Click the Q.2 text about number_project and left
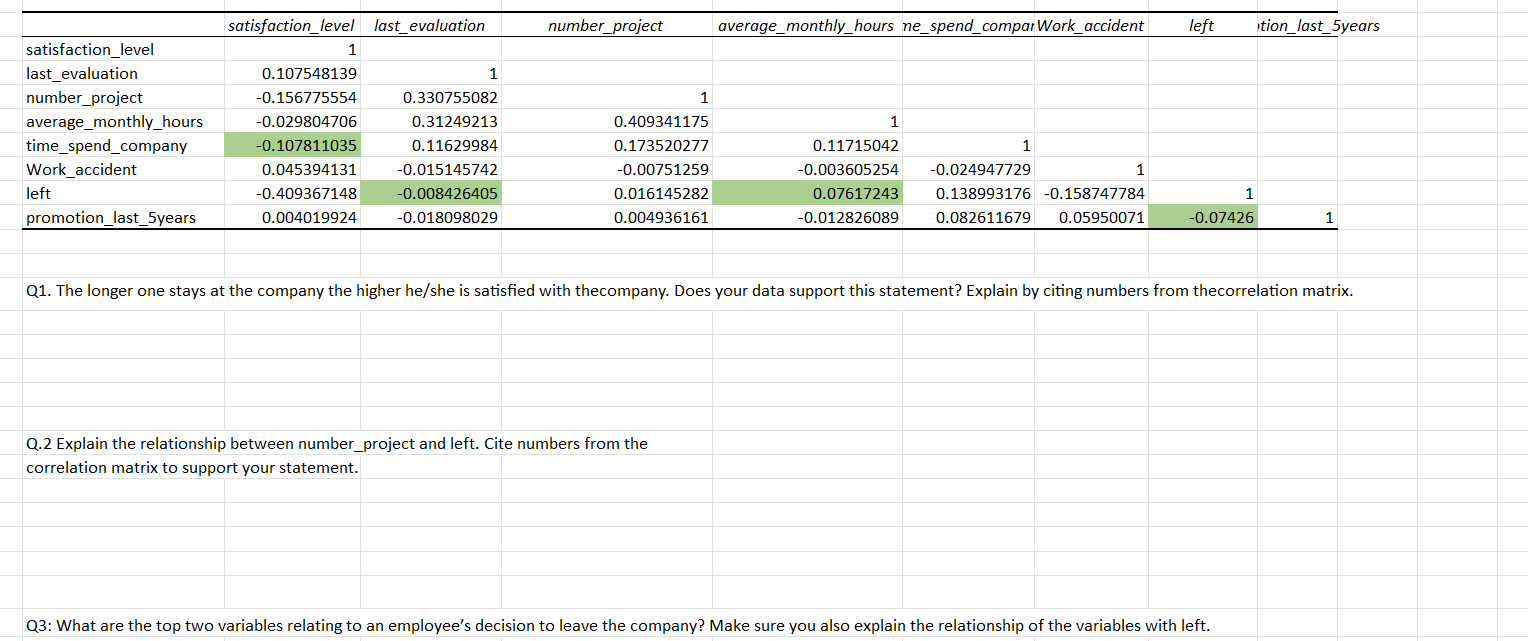The width and height of the screenshot is (1528, 641). tap(337, 443)
